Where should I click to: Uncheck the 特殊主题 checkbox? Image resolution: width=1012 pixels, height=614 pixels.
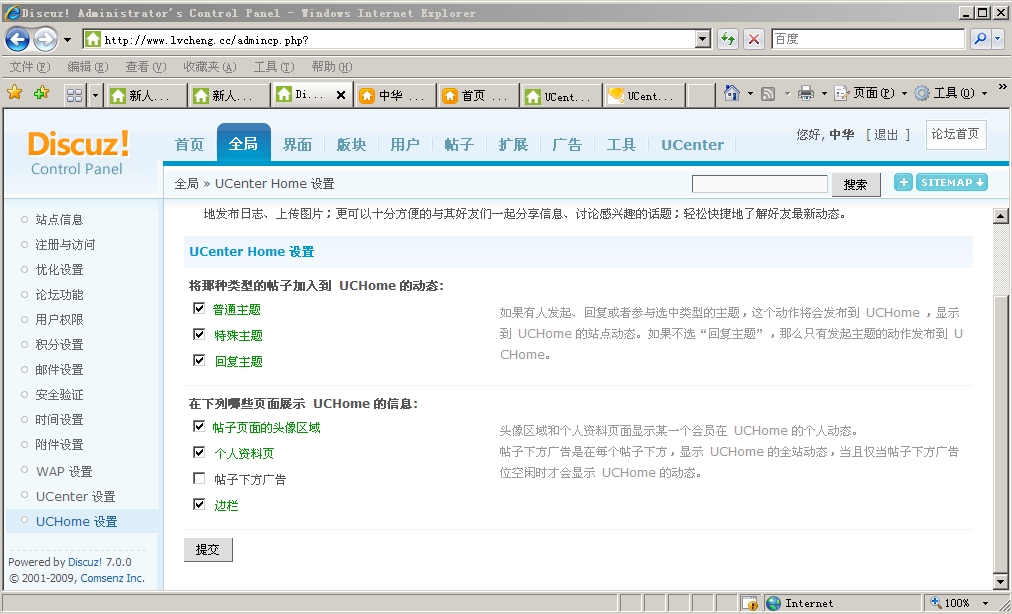point(199,334)
